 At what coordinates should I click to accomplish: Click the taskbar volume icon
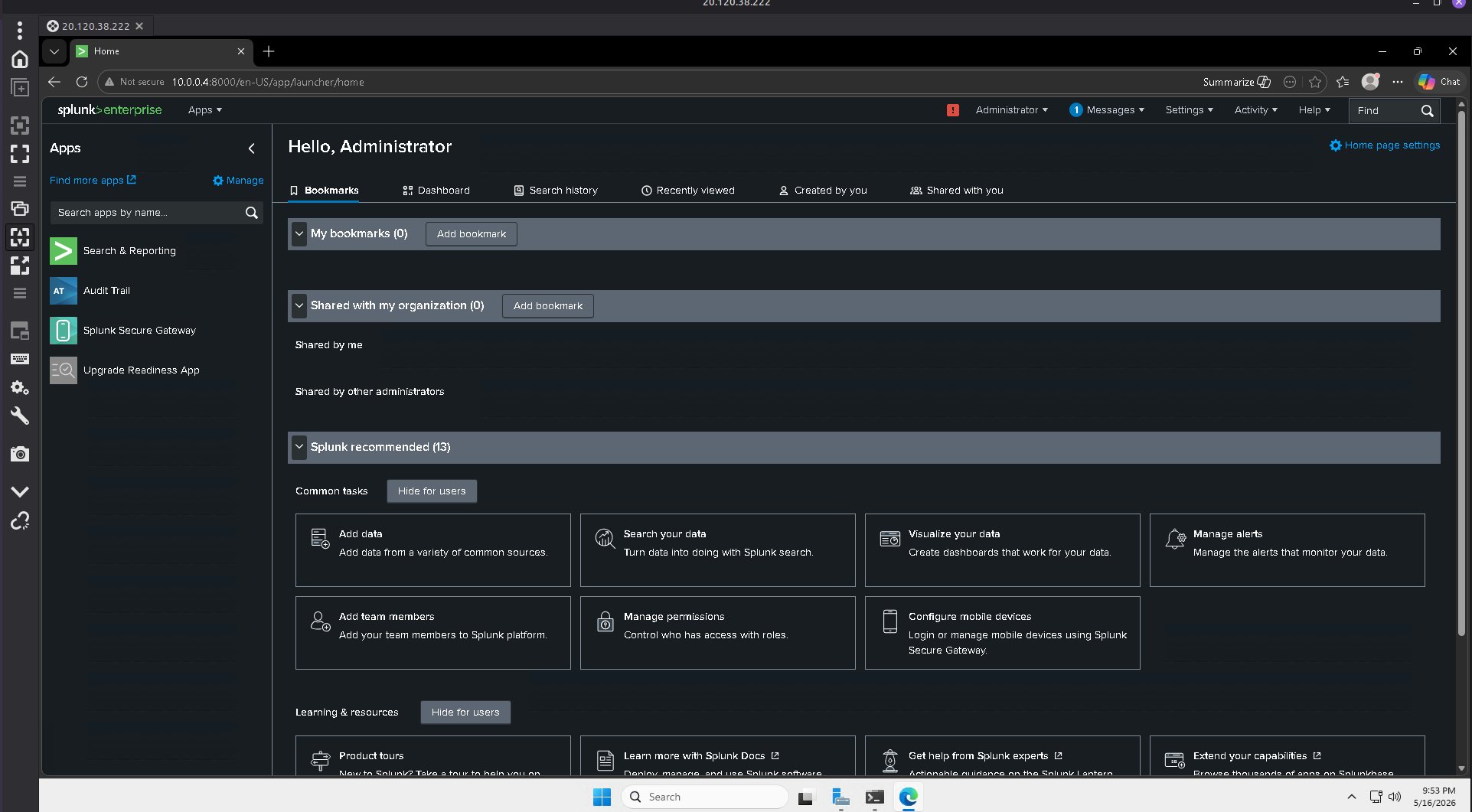pos(1395,797)
